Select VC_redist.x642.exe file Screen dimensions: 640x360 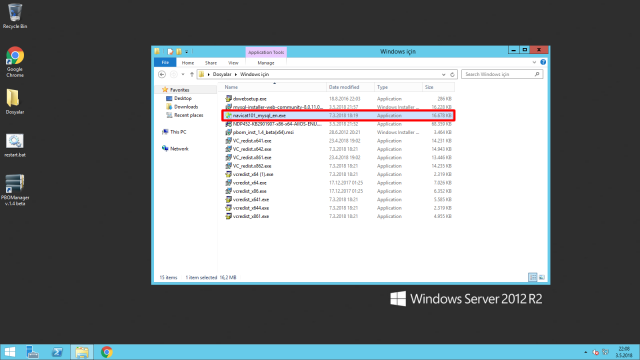click(338, 149)
